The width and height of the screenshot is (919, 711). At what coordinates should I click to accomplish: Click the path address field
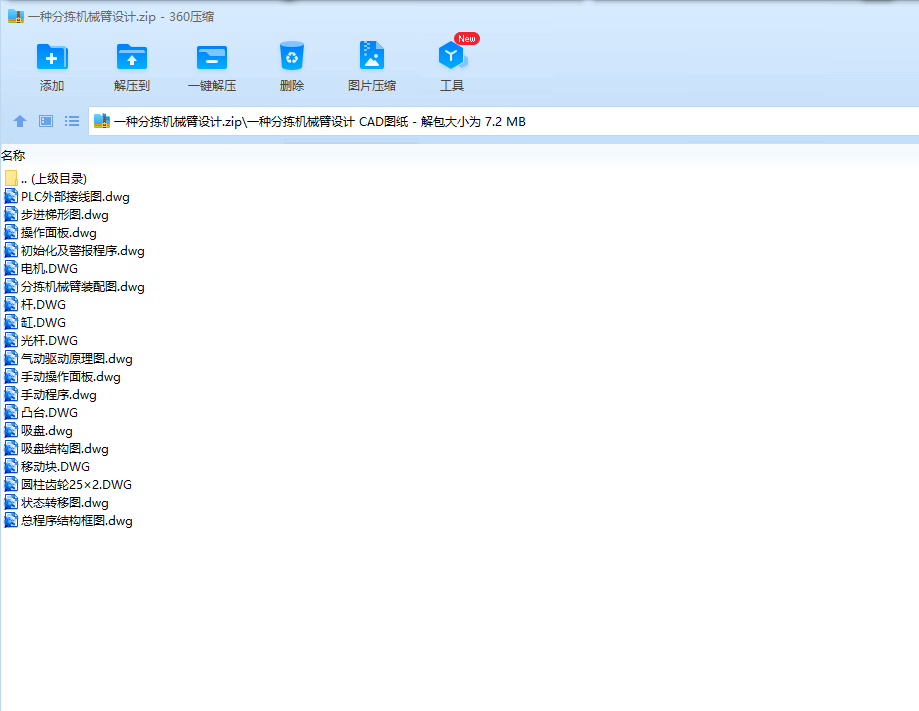point(504,121)
